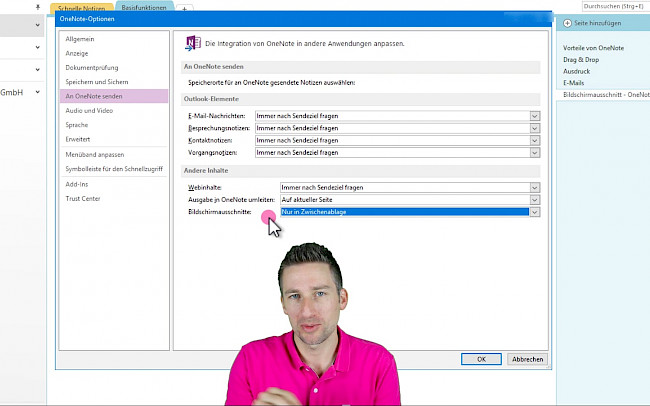
Task: Open the Kontaktnotizen dropdown list
Action: pyautogui.click(x=535, y=141)
